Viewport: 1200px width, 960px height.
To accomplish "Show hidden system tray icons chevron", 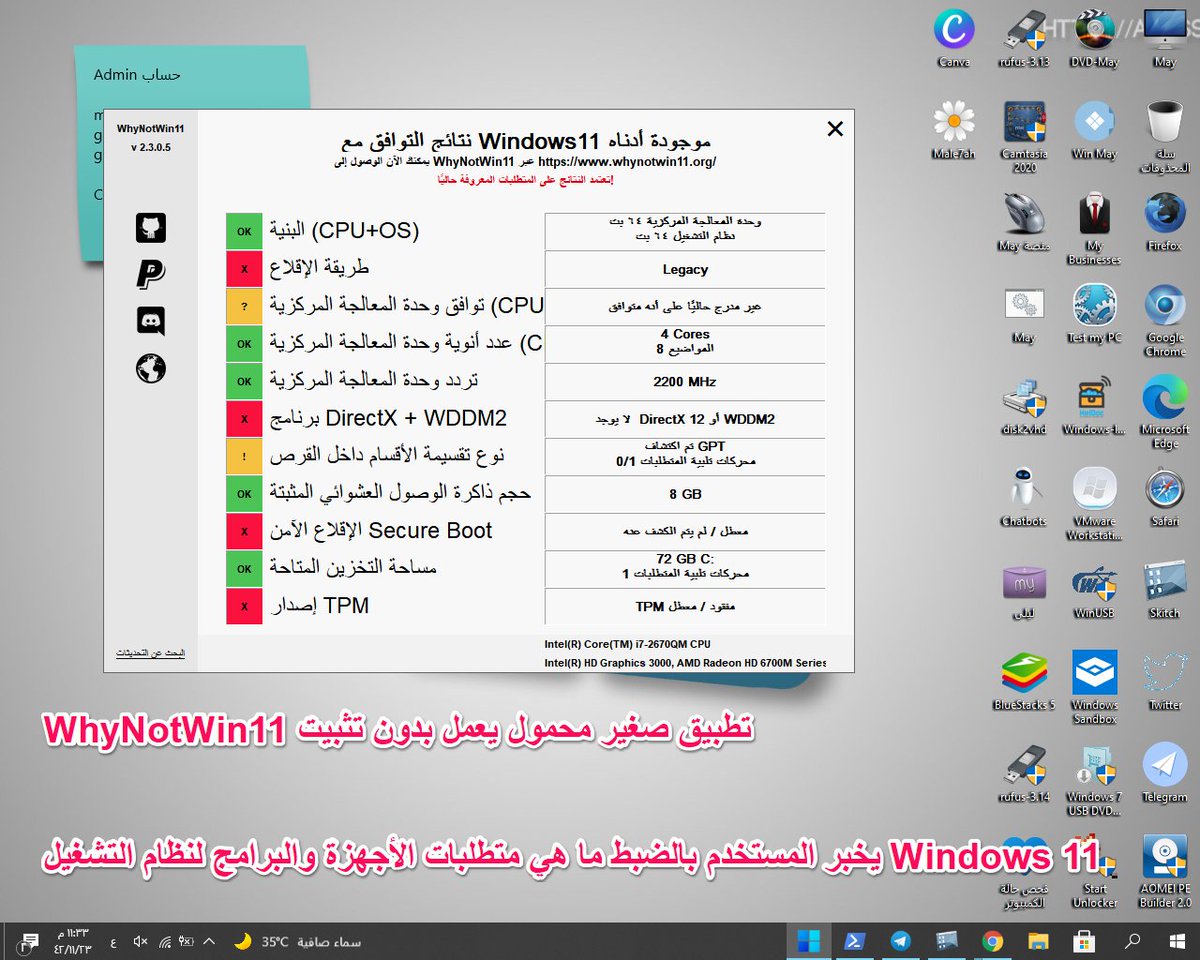I will 209,941.
